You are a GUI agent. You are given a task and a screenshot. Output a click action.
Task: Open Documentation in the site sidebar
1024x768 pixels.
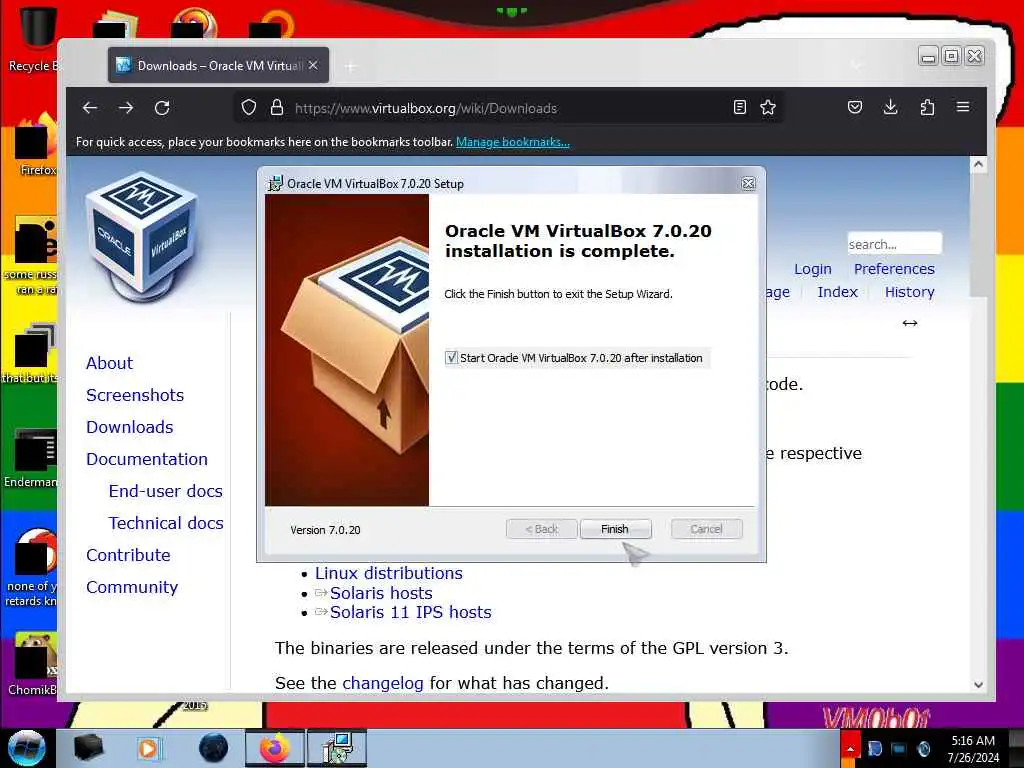[x=147, y=459]
